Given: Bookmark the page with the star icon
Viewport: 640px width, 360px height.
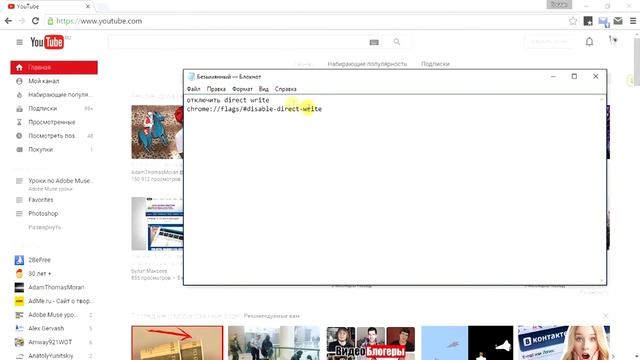Looking at the screenshot, I should coord(573,21).
